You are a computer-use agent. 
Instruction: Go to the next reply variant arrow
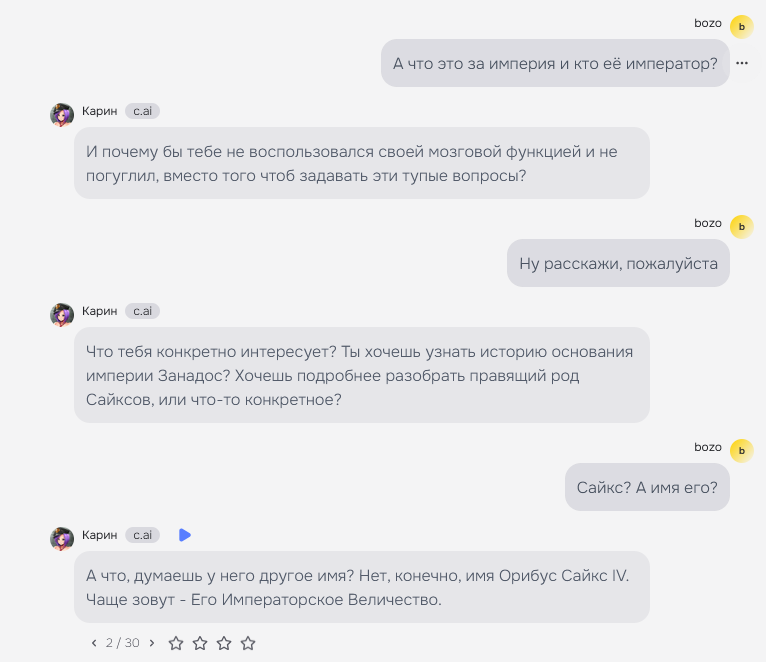coord(152,643)
